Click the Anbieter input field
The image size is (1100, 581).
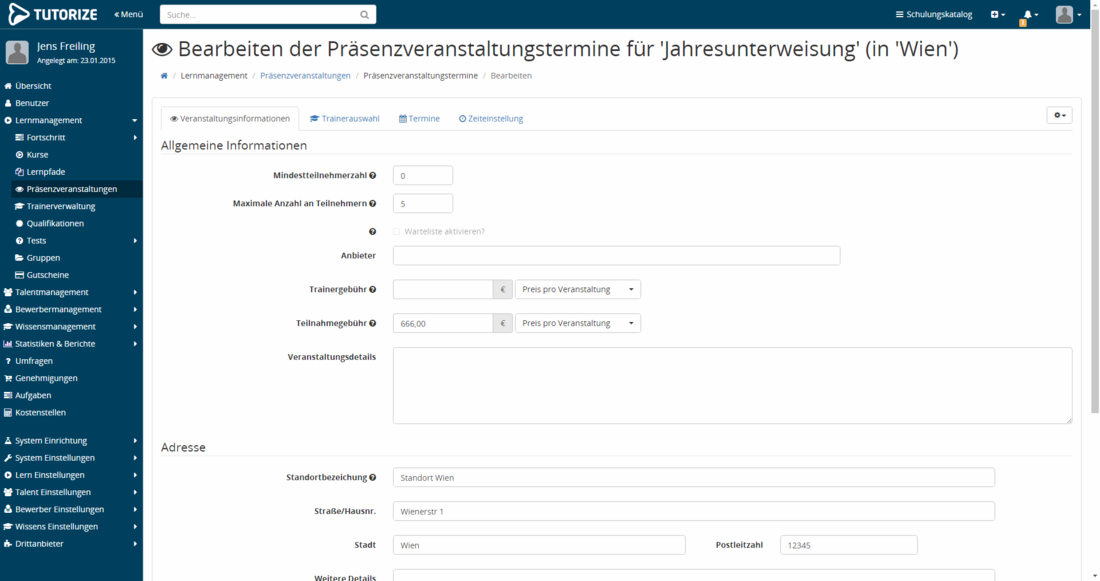pyautogui.click(x=617, y=255)
